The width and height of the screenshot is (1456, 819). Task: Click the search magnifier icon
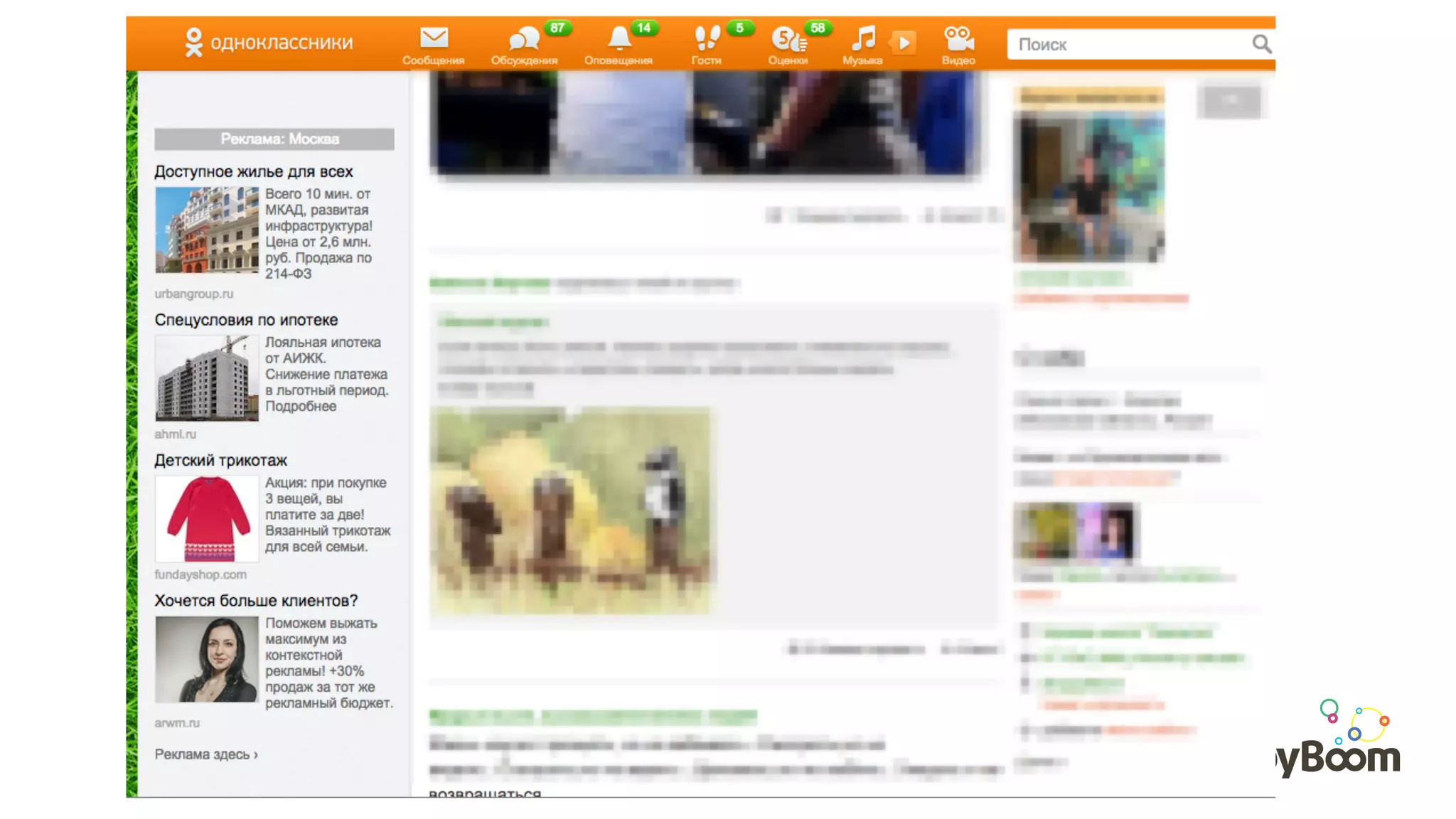(1261, 44)
